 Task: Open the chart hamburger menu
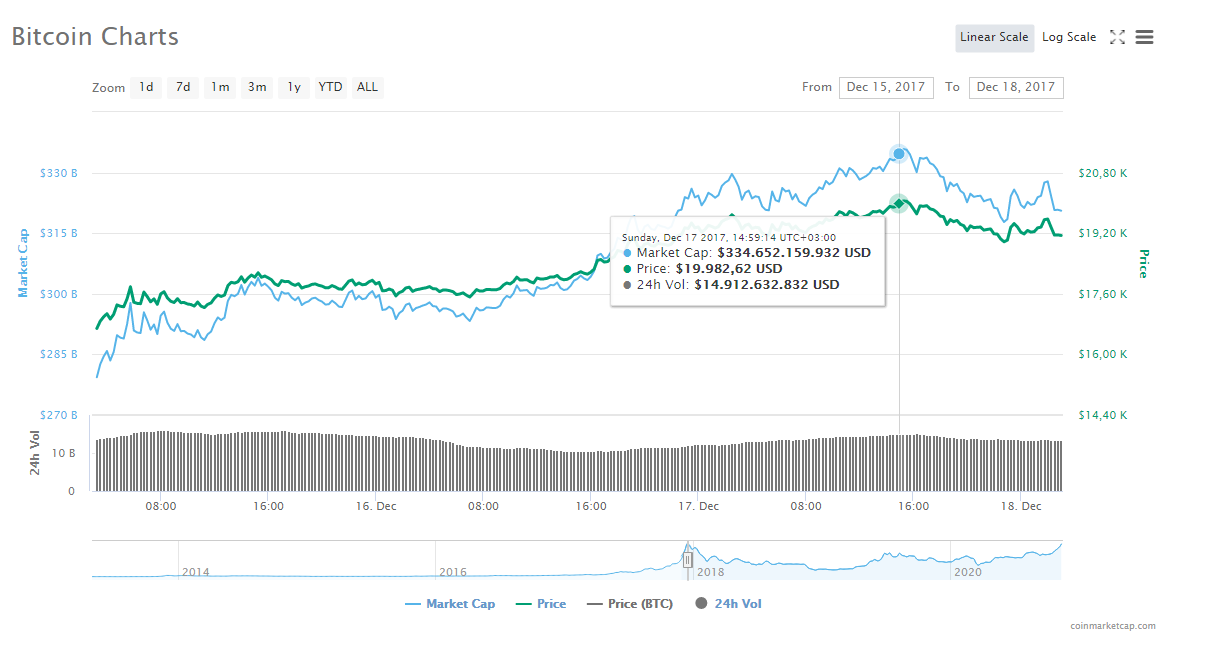(x=1145, y=37)
